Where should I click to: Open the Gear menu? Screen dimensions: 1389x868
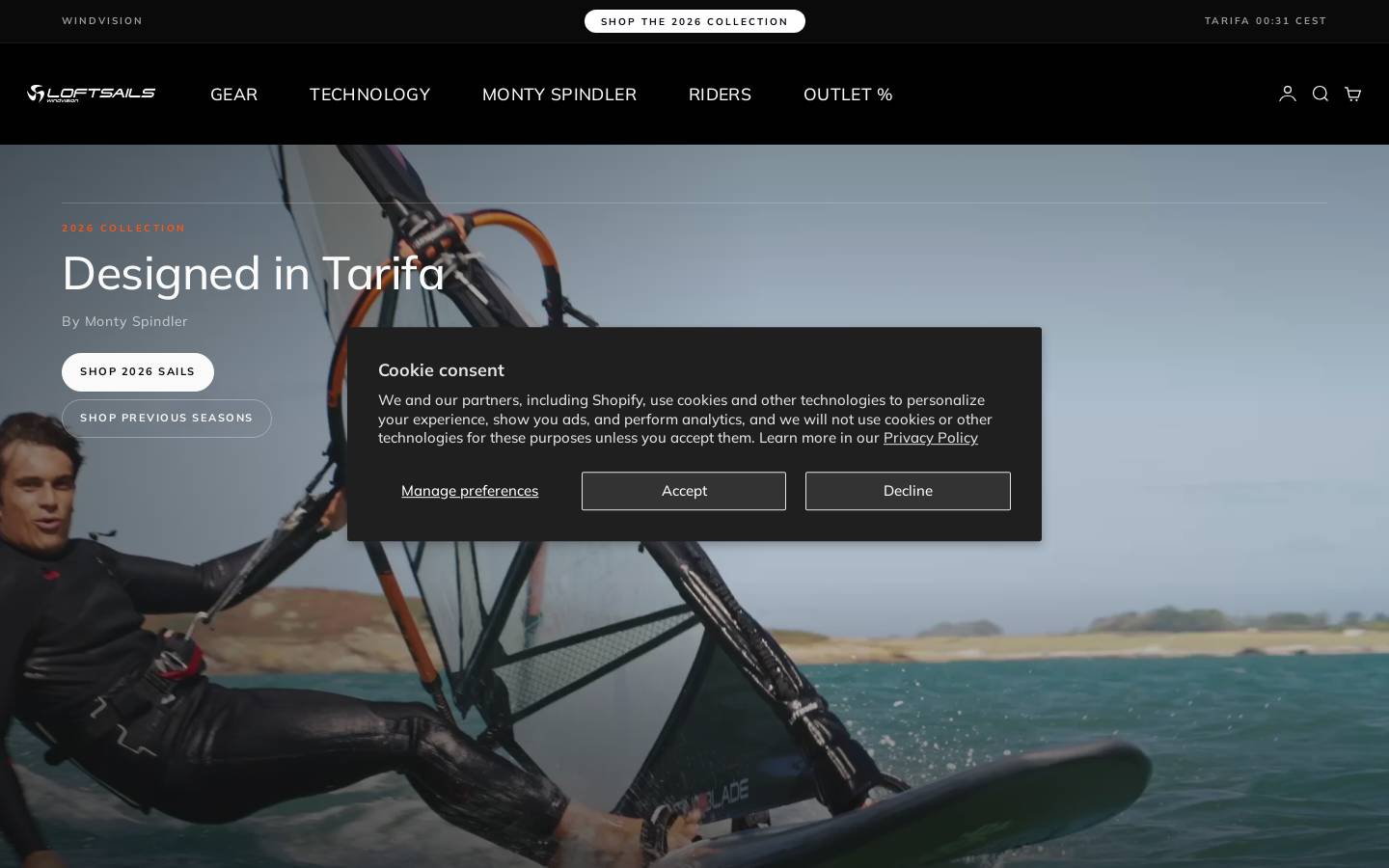(233, 95)
